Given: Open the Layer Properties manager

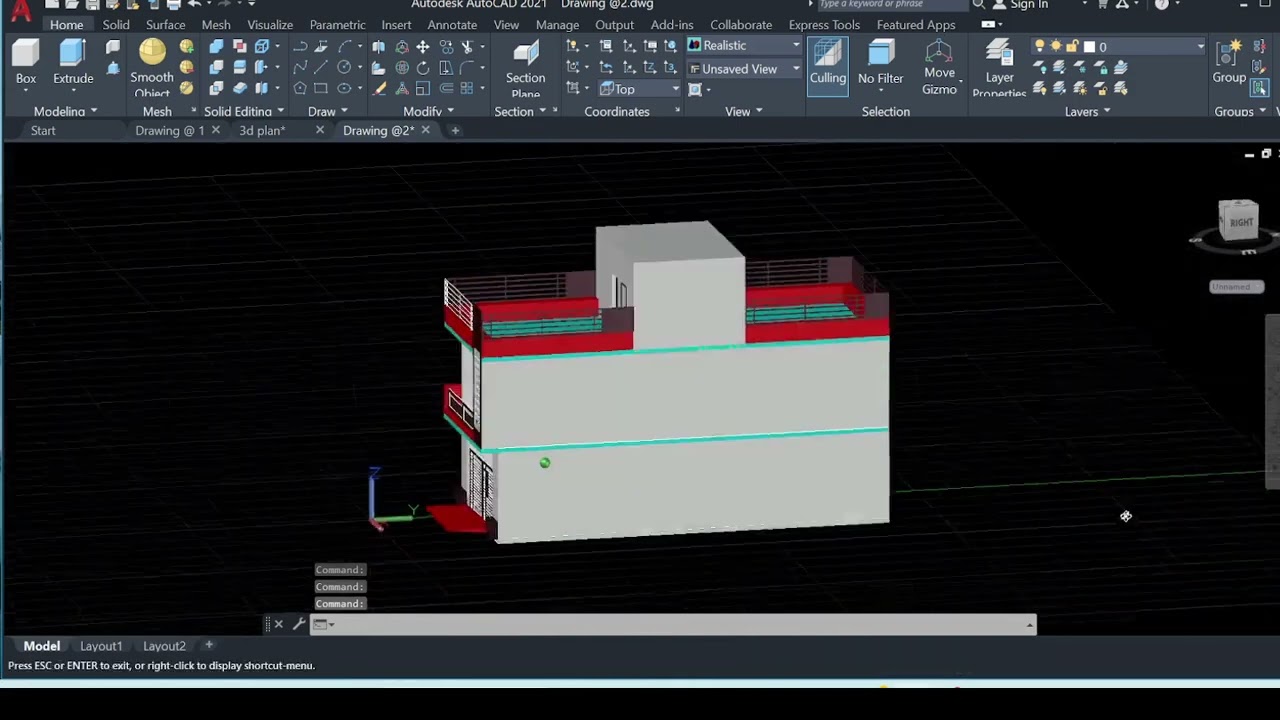Looking at the screenshot, I should click(x=999, y=68).
